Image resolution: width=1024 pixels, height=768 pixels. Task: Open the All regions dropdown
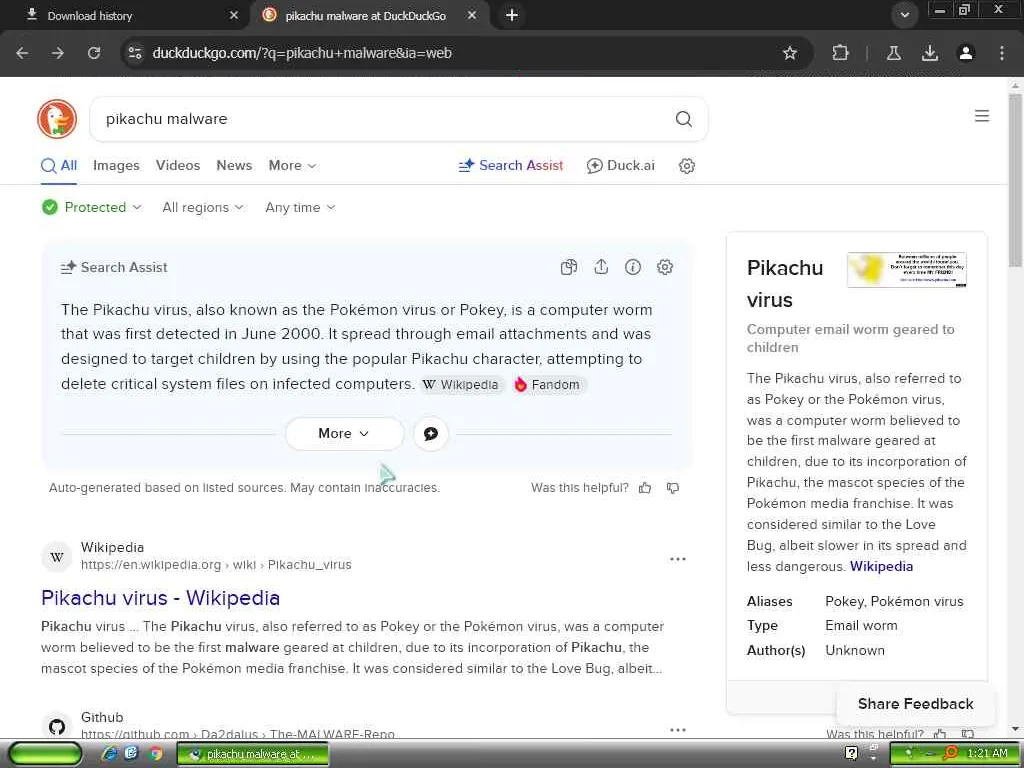[x=202, y=207]
